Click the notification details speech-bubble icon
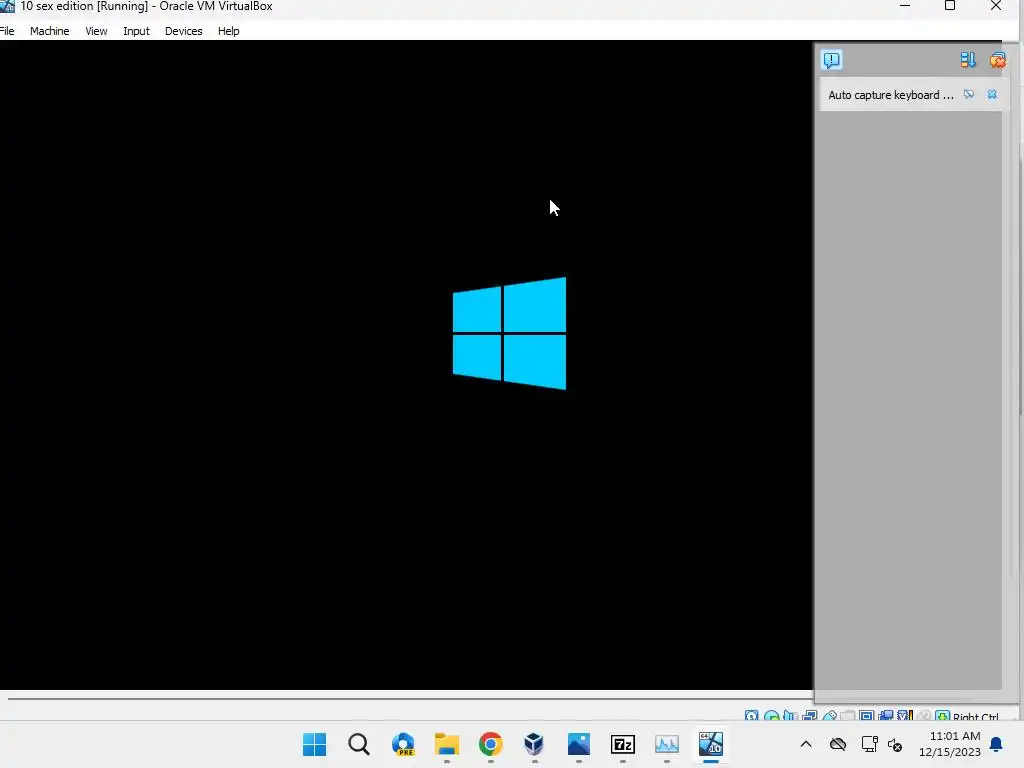The height and width of the screenshot is (768, 1024). click(x=969, y=95)
